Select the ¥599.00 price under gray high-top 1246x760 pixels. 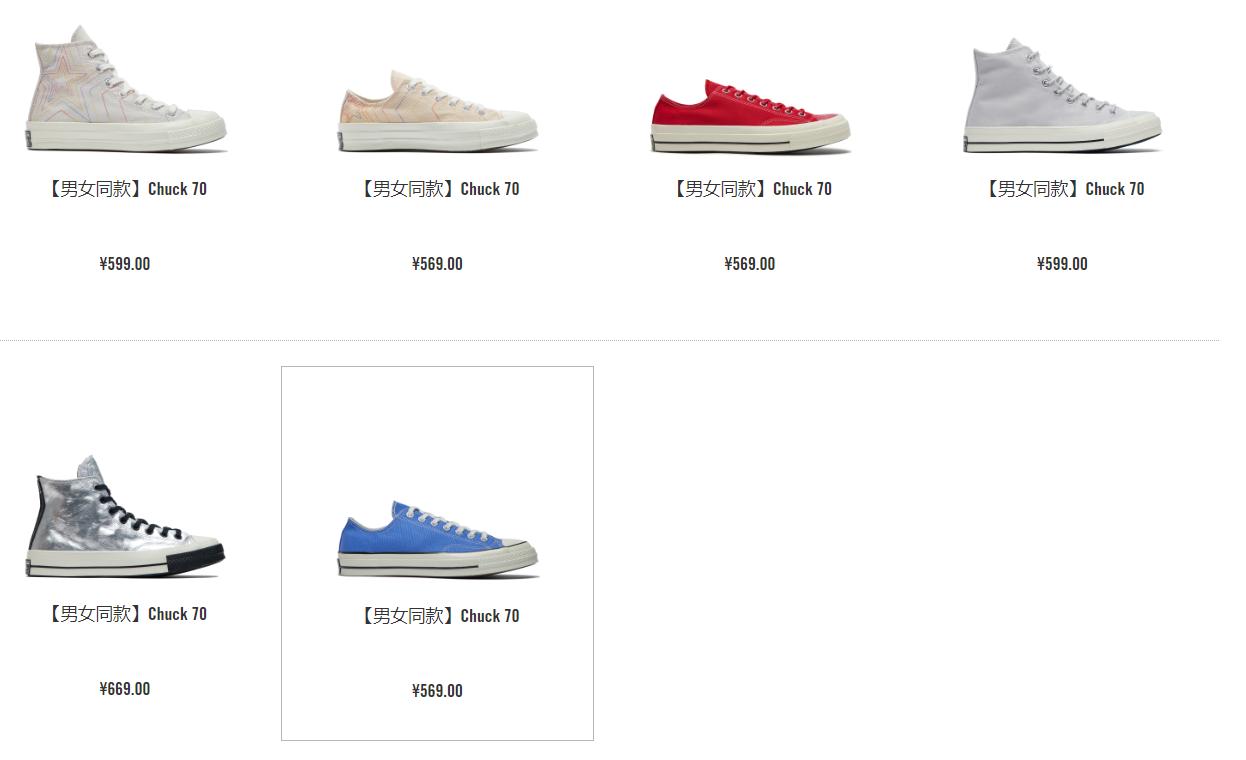1062,264
